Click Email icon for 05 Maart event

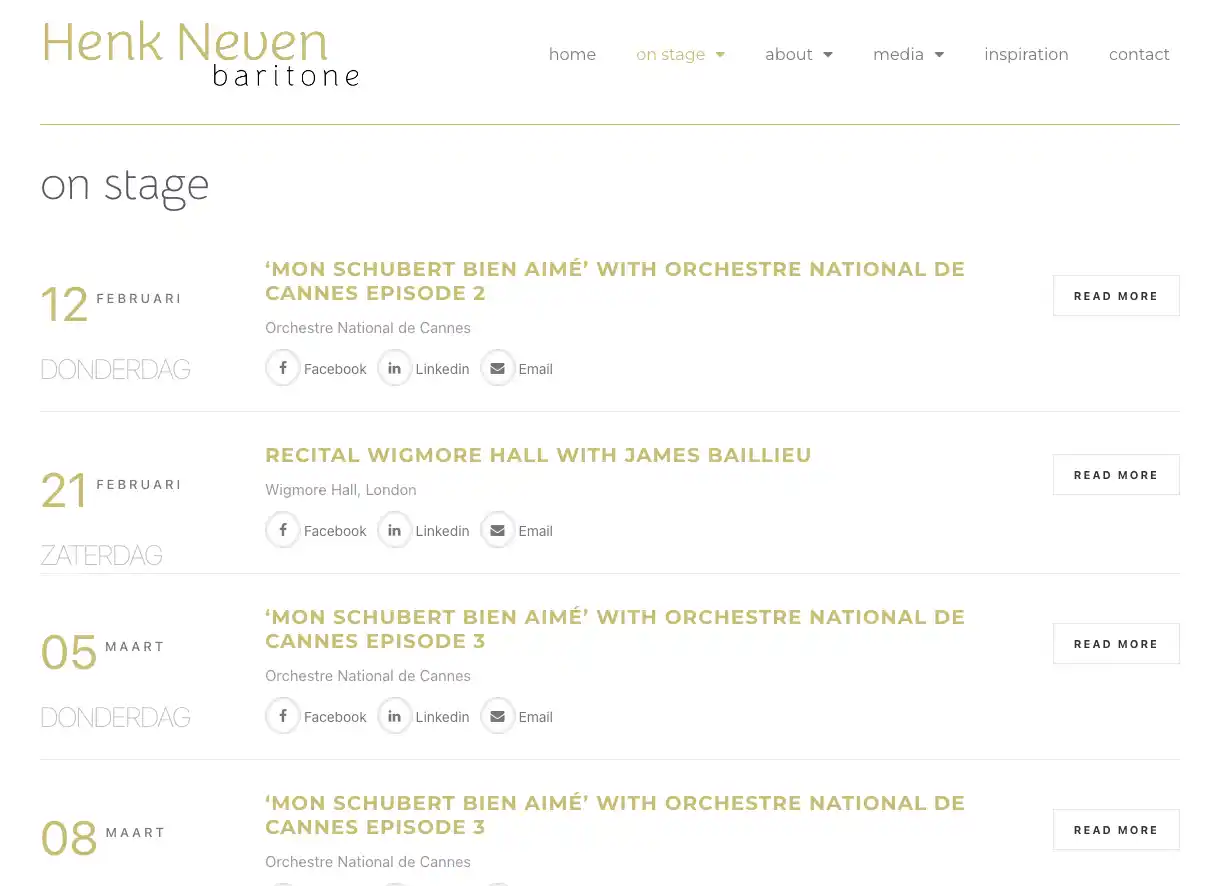pyautogui.click(x=497, y=716)
